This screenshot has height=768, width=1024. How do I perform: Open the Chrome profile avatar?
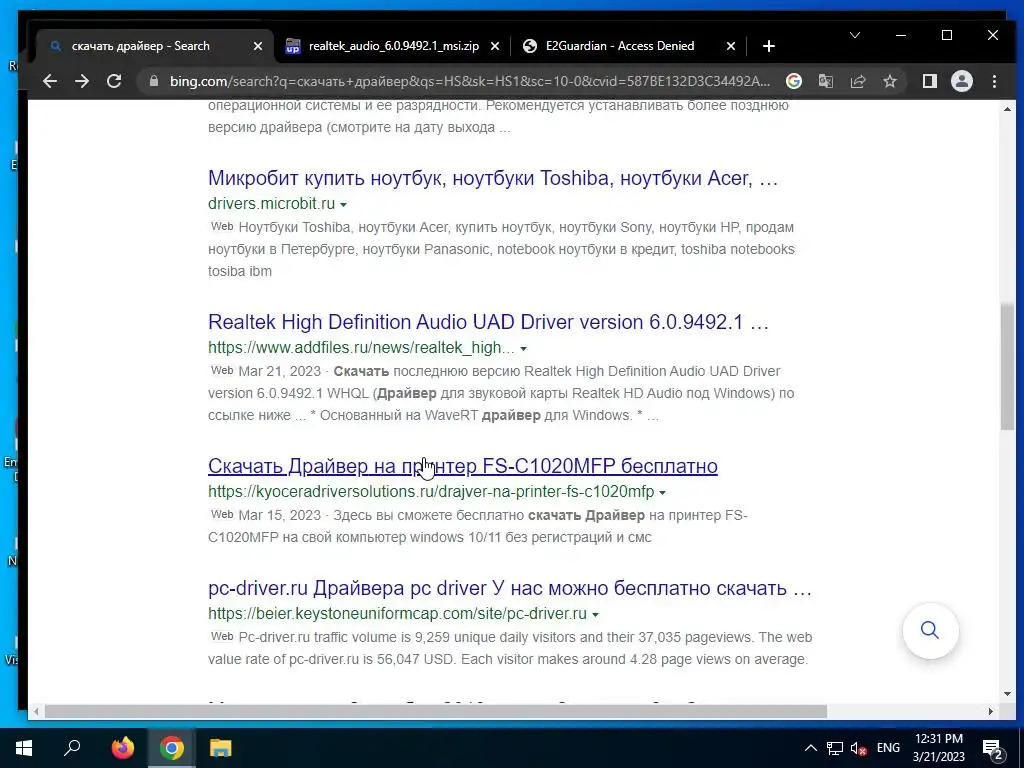pos(961,81)
